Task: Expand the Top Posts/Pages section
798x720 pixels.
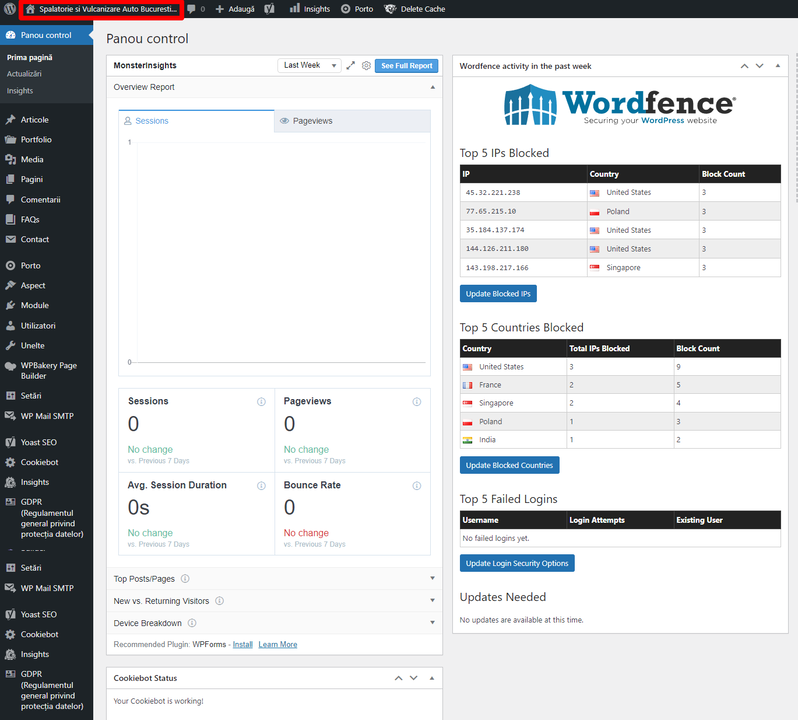Action: click(x=274, y=579)
